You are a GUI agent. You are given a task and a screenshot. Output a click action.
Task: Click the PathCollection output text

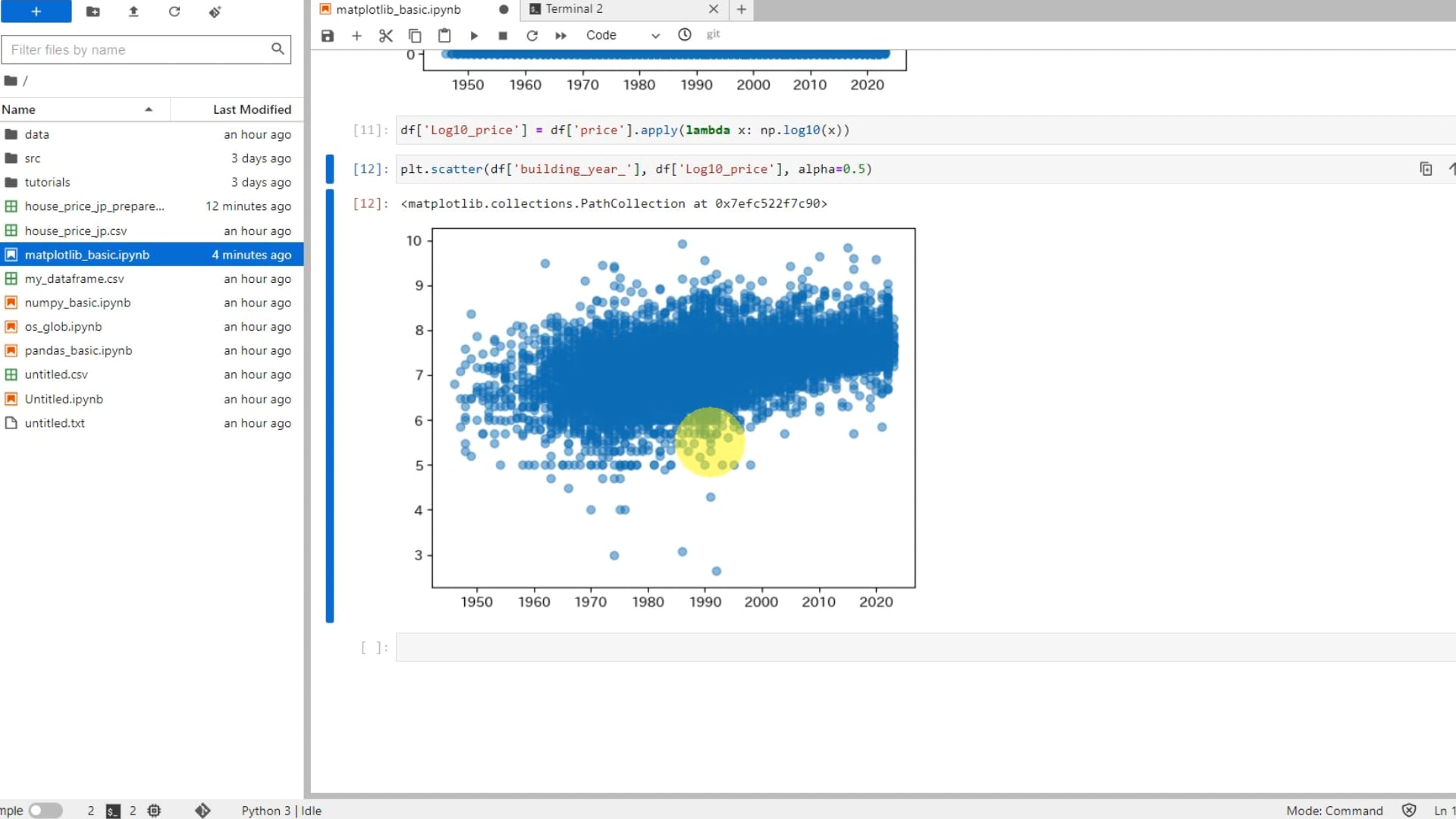pyautogui.click(x=613, y=203)
